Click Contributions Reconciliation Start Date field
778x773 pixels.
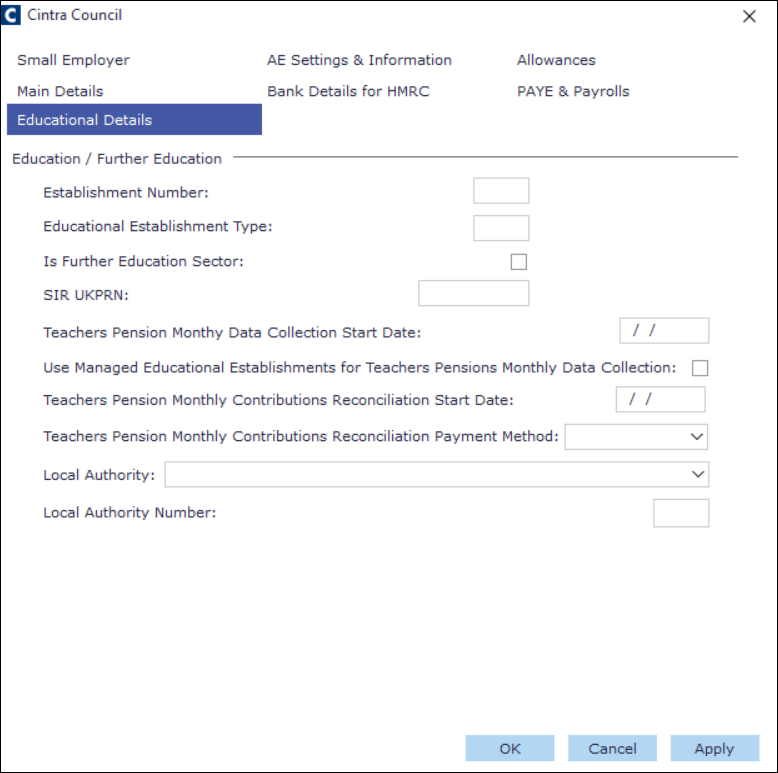[660, 399]
